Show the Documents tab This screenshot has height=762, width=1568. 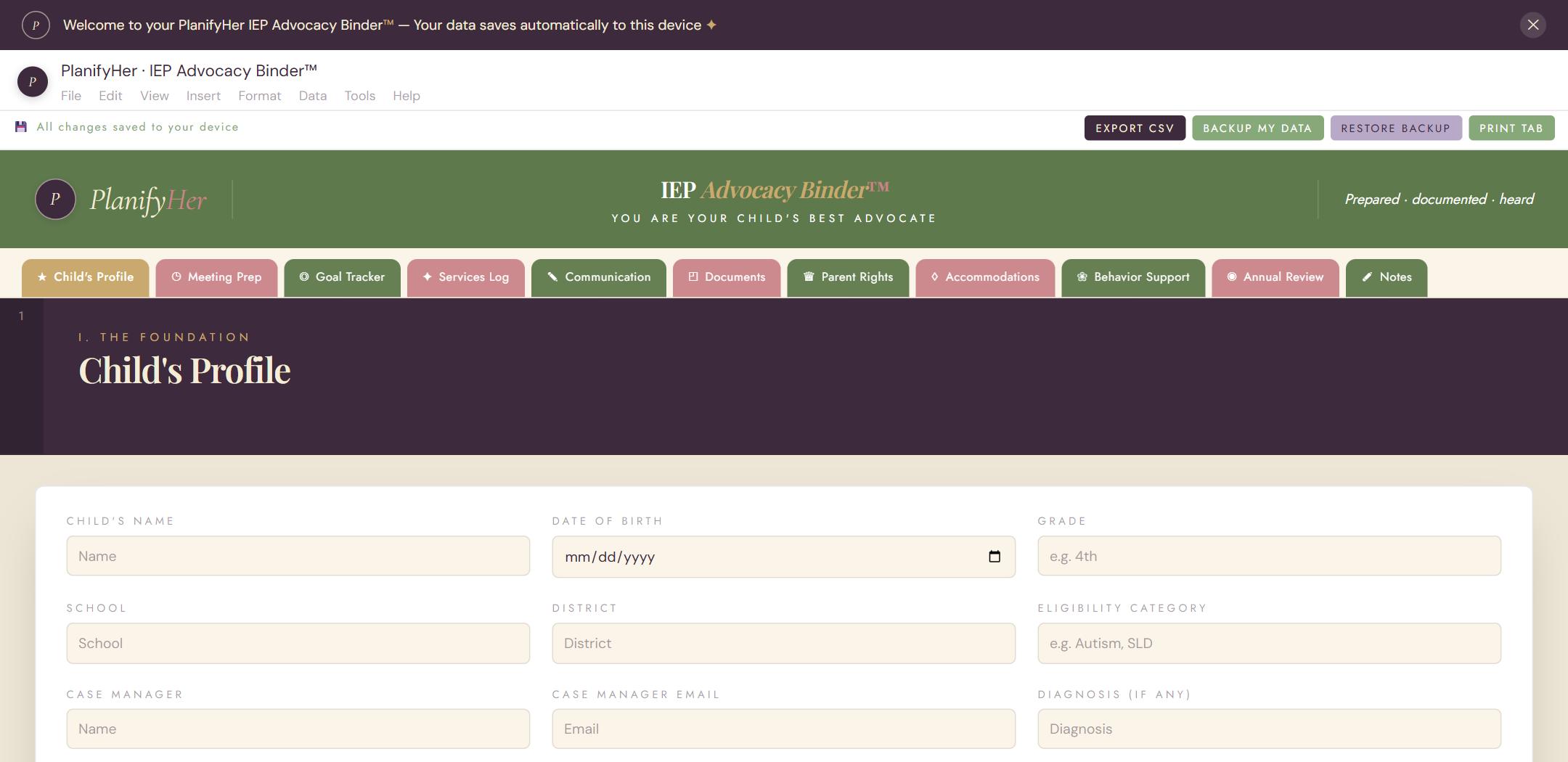click(727, 278)
